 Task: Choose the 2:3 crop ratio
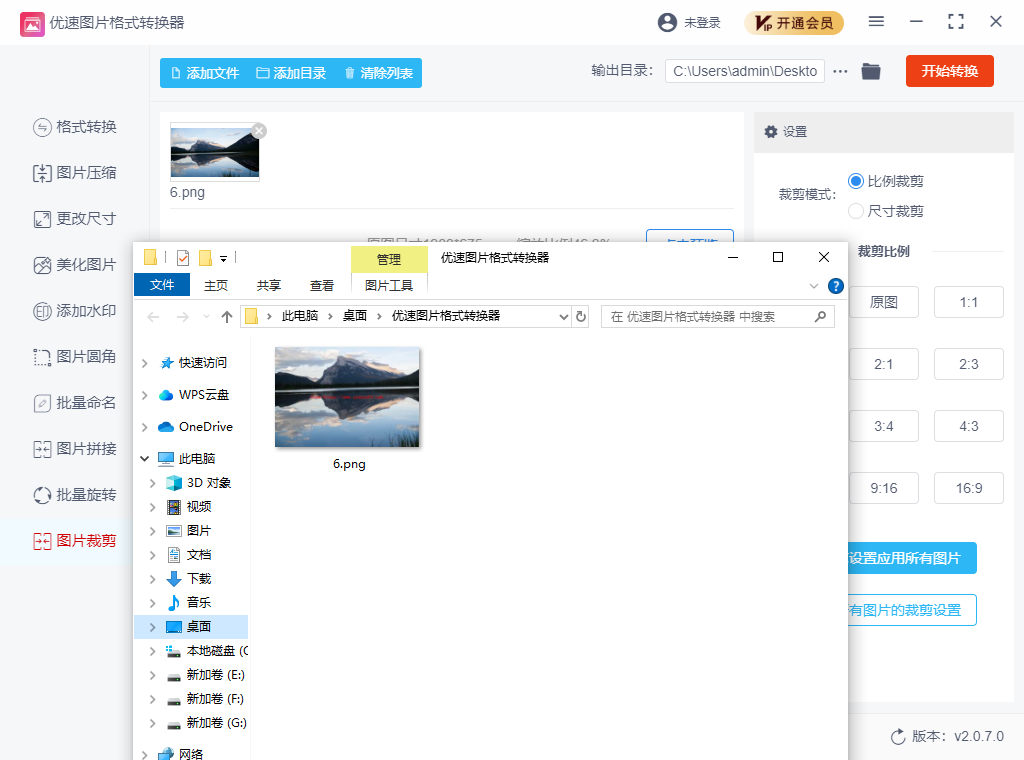coord(968,364)
